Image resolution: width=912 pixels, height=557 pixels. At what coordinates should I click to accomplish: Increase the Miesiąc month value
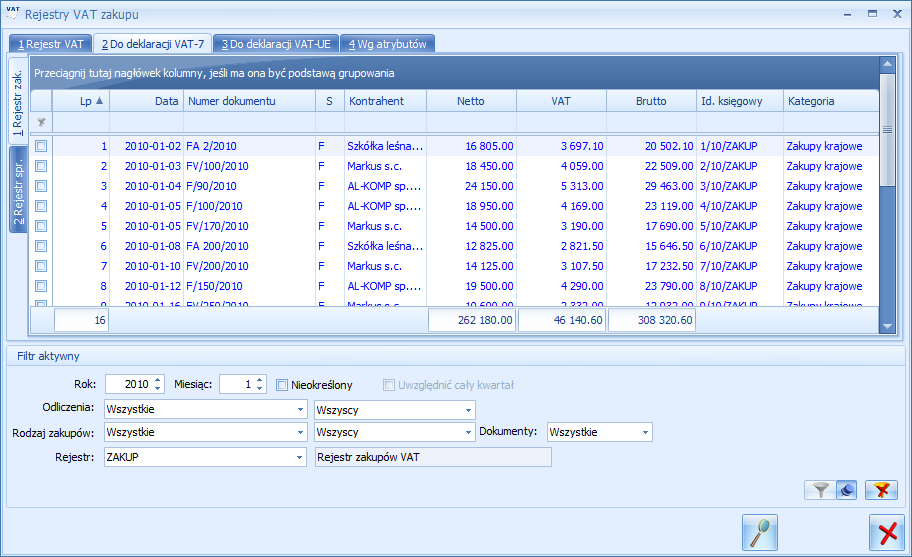click(259, 380)
